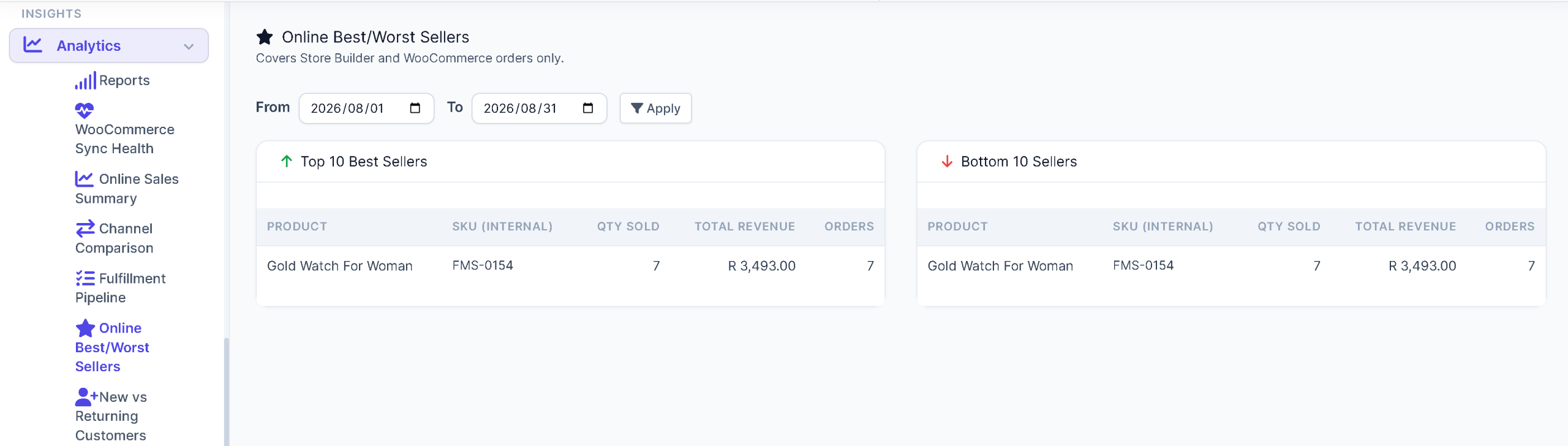
Task: Click FMS-0154 in Top 10 Best Sellers
Action: 483,265
